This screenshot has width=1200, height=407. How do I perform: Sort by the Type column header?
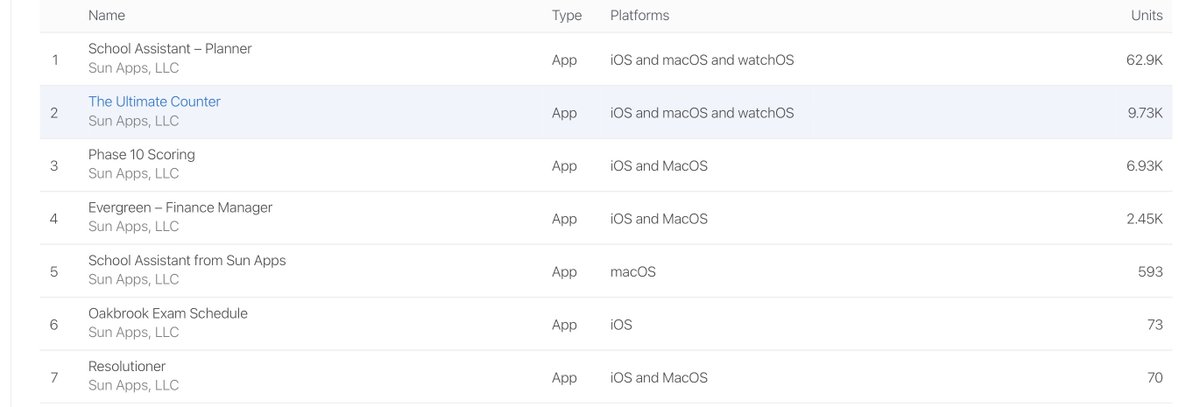566,15
